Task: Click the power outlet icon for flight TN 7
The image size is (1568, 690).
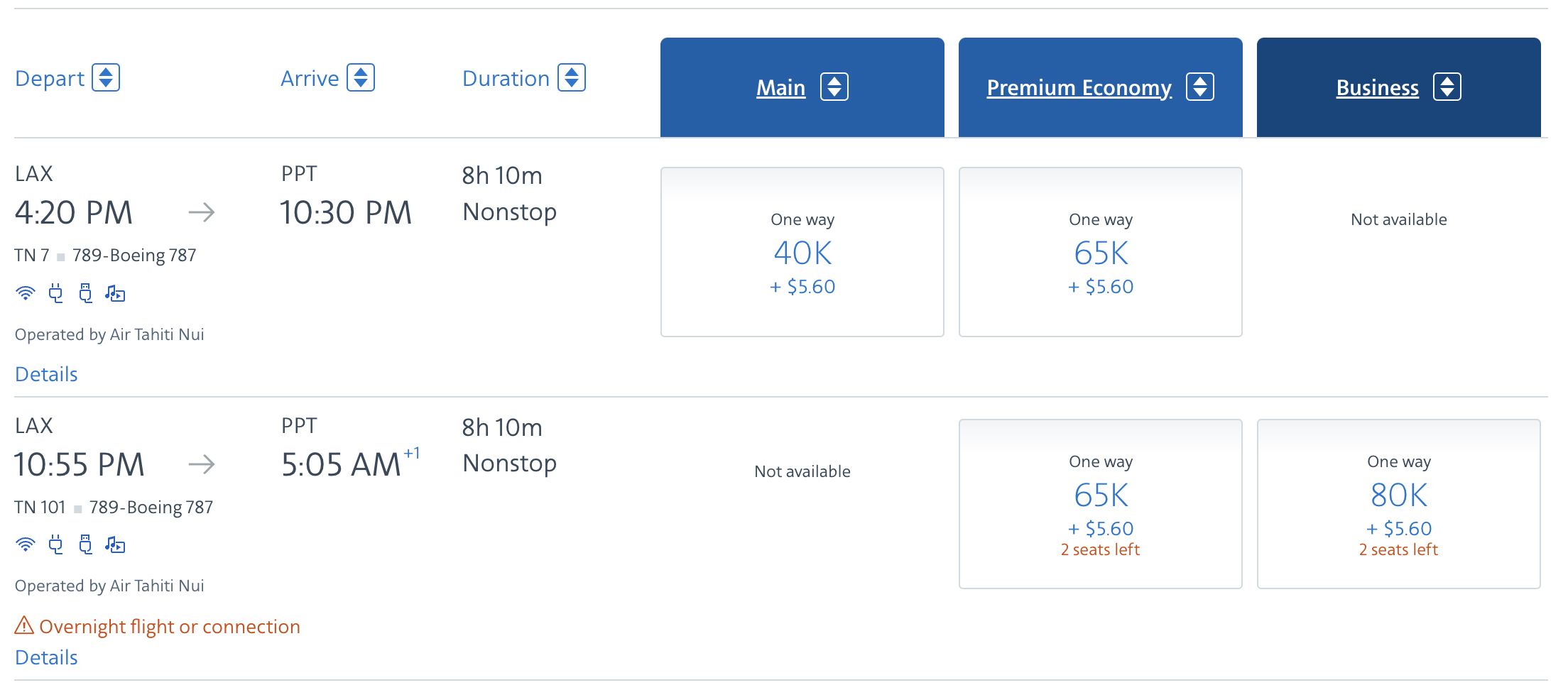Action: coord(55,293)
